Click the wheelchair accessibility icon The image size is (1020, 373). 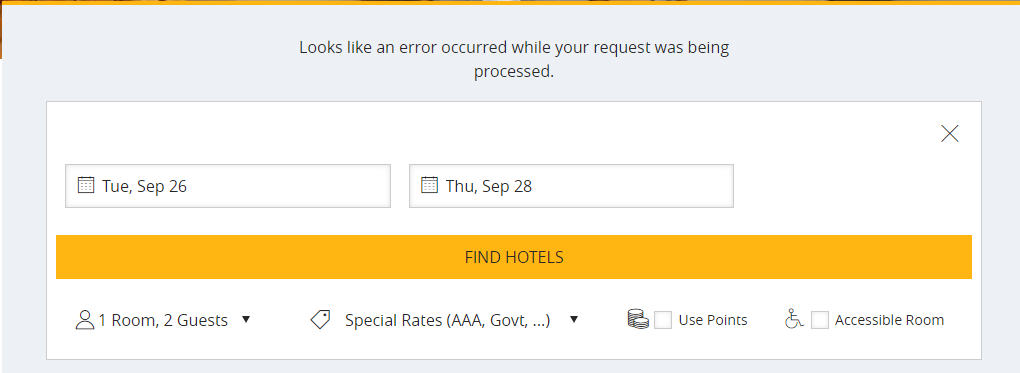(794, 319)
